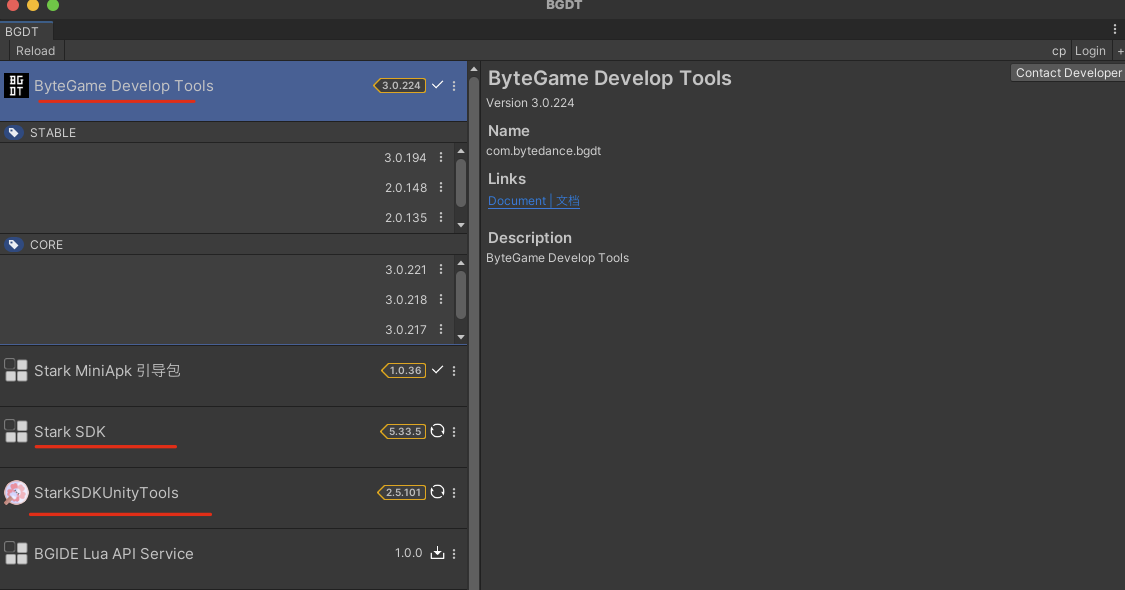Click installed checkmark for ByteGame Develop Tools
1125x590 pixels.
pos(437,85)
